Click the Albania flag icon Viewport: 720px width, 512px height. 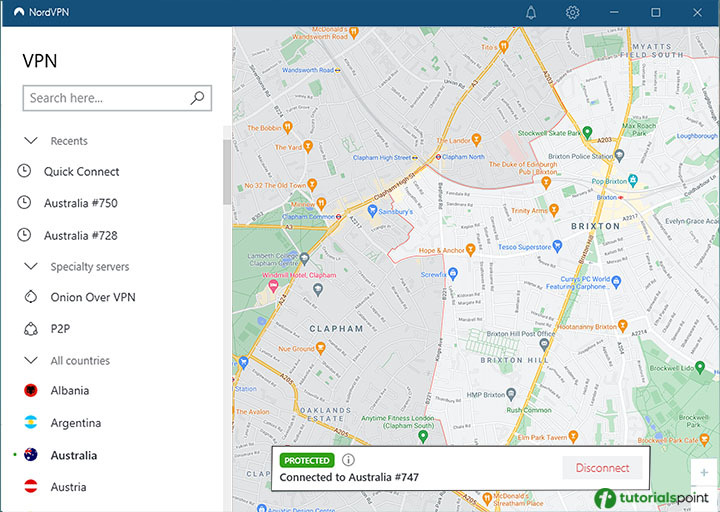(x=30, y=390)
